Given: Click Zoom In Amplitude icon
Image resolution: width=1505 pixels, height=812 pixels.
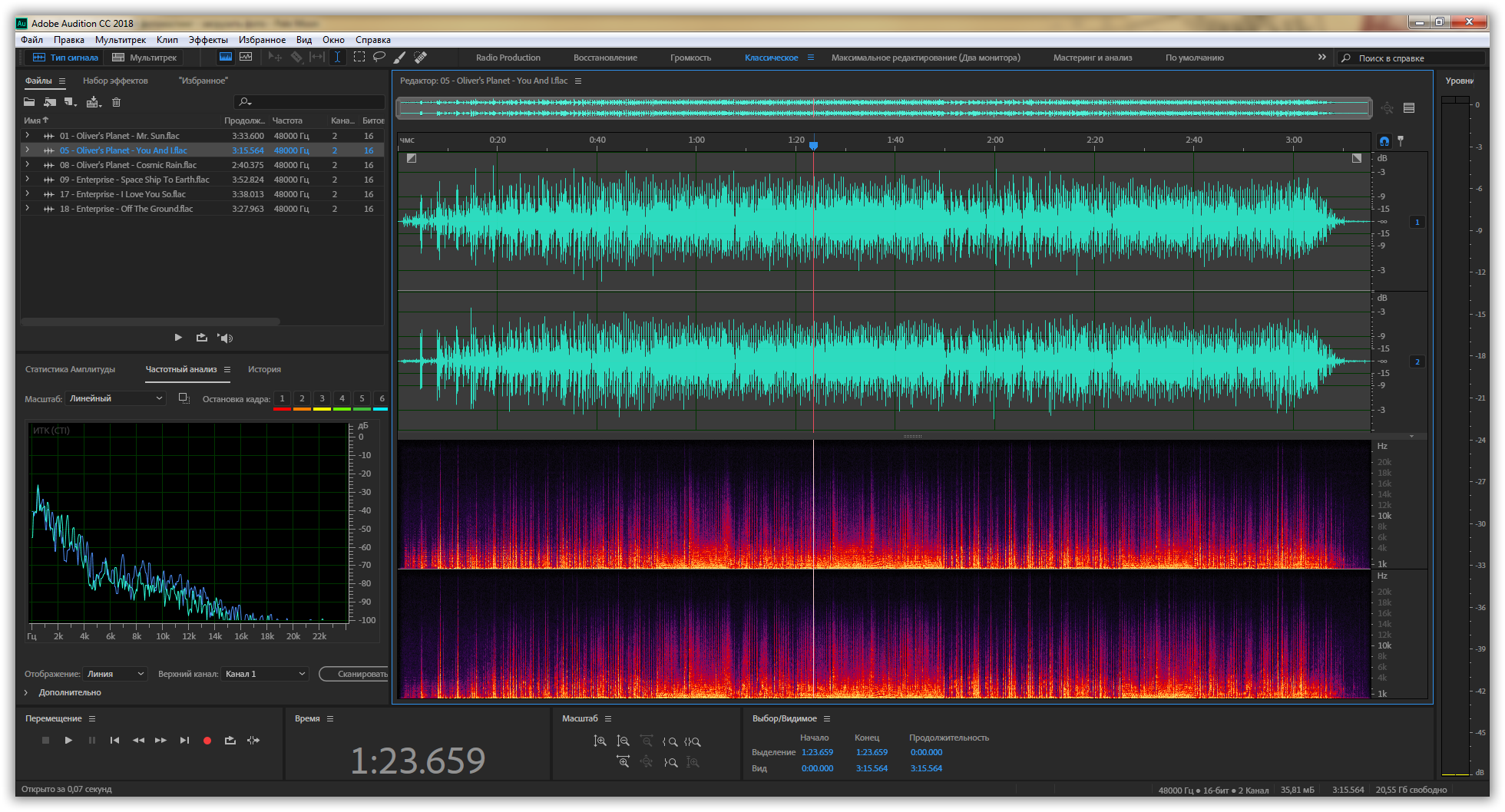Looking at the screenshot, I should tap(600, 741).
